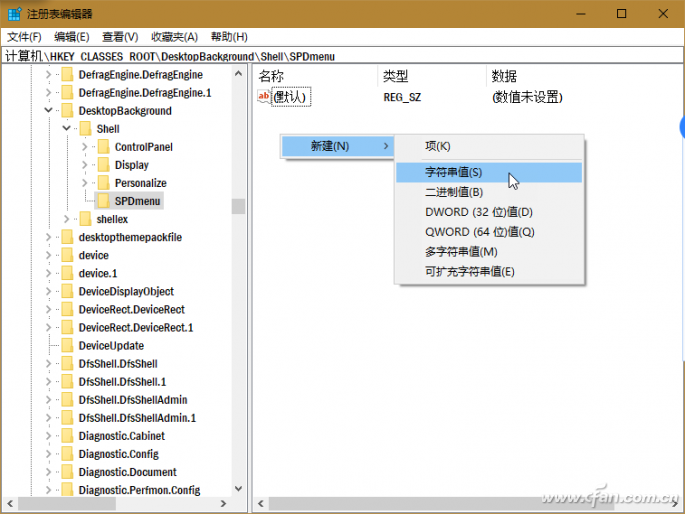Expand the Display tree node
The width and height of the screenshot is (685, 514).
[x=85, y=165]
